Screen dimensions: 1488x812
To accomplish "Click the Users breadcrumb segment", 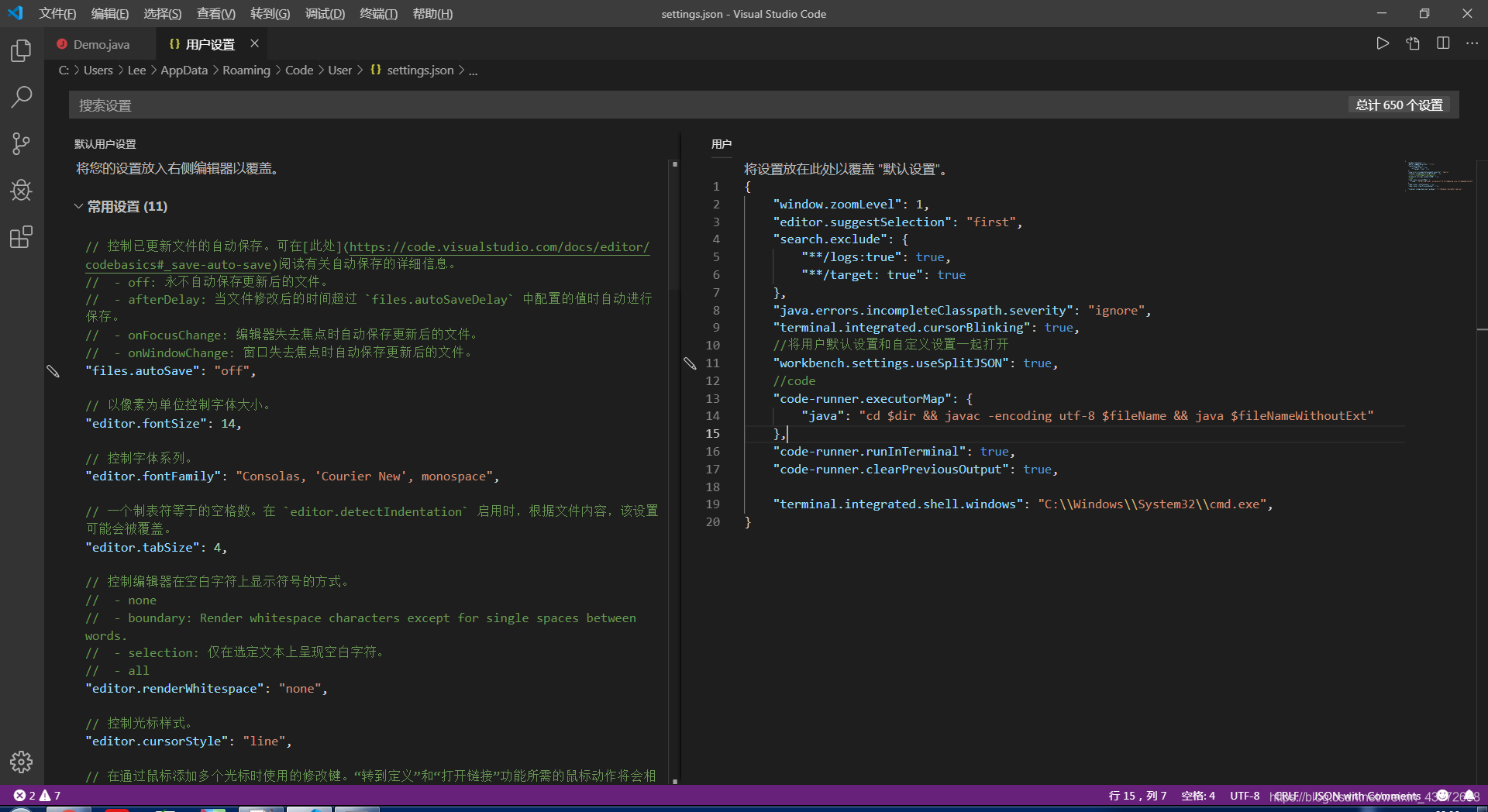I will 98,70.
